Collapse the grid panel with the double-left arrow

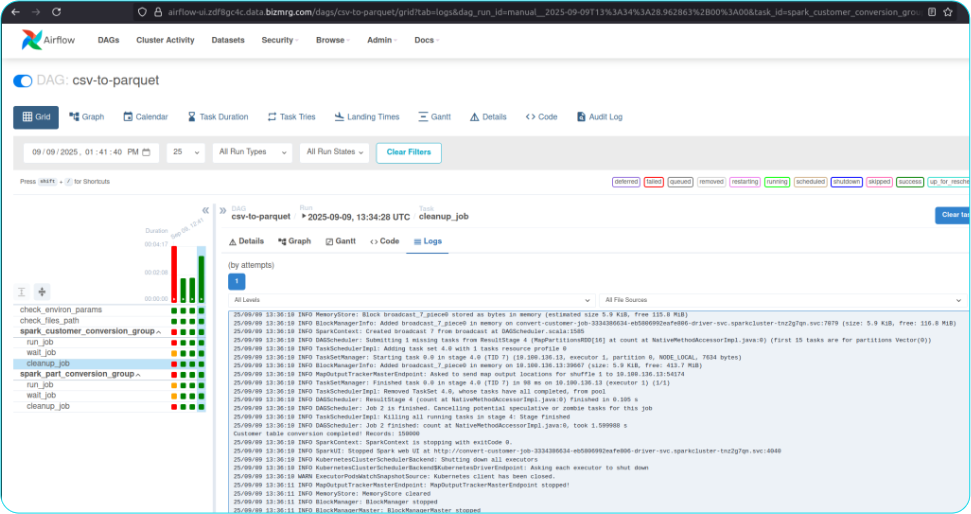(206, 211)
